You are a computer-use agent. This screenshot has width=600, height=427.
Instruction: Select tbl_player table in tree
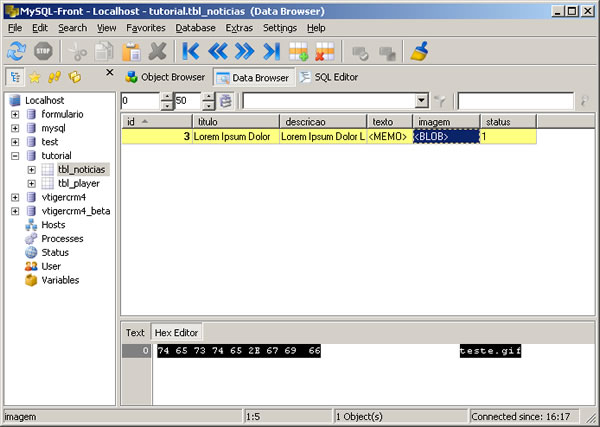78,184
